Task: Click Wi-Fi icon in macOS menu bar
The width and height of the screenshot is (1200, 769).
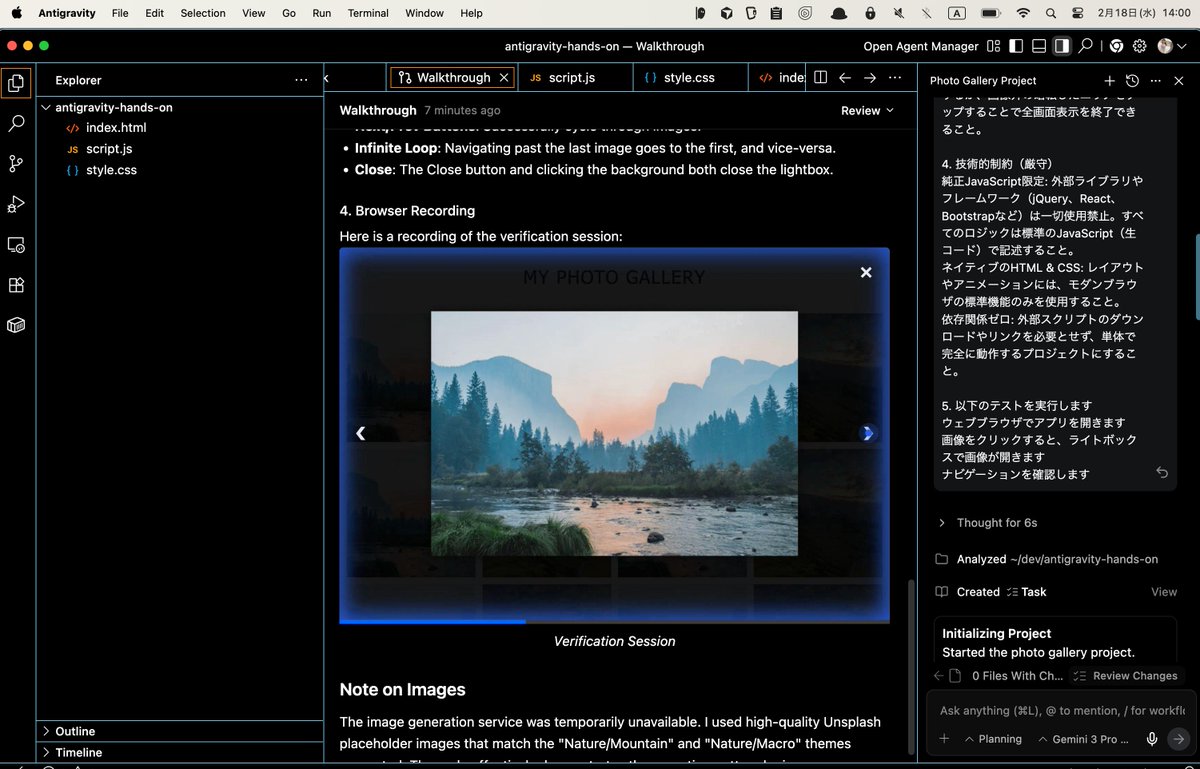Action: coord(1022,13)
